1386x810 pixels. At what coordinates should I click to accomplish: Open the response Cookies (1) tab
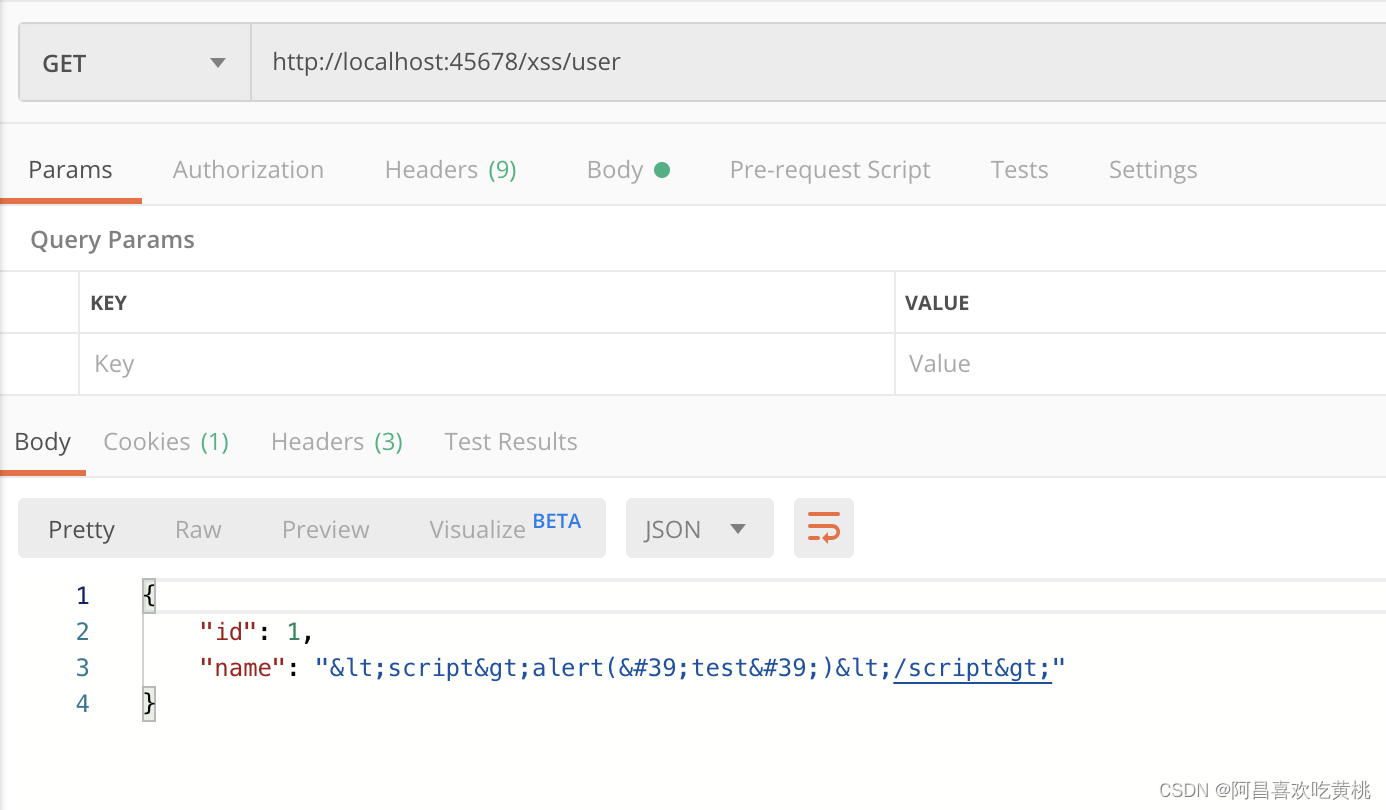(166, 442)
